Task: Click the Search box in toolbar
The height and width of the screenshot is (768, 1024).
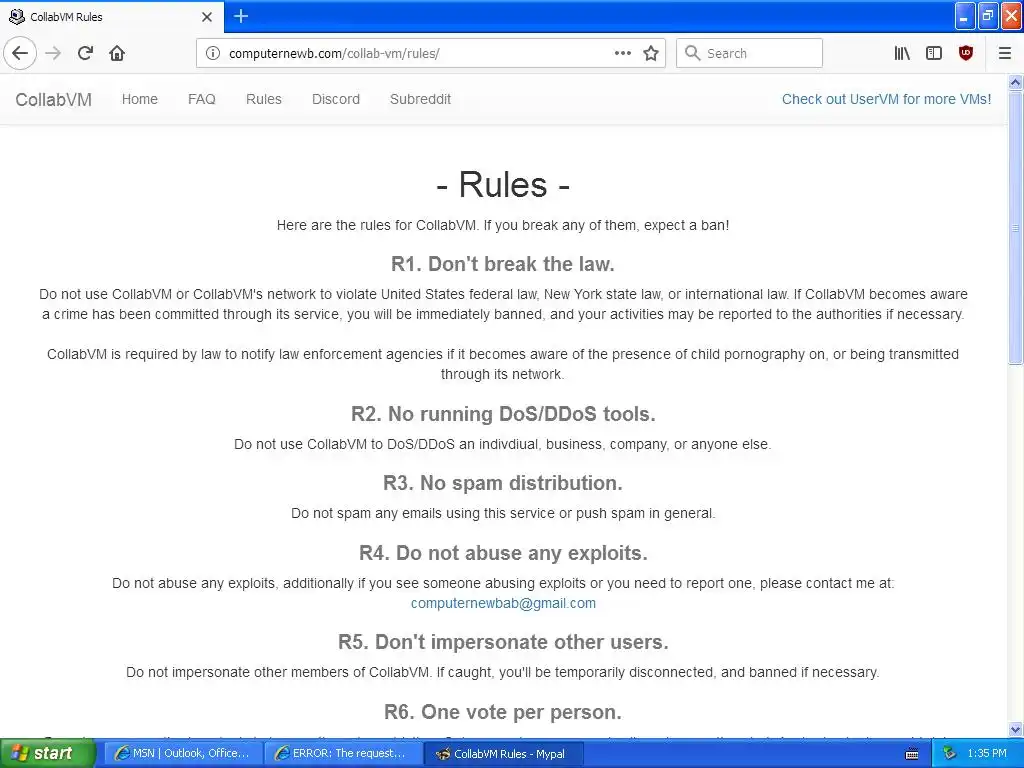Action: click(749, 54)
